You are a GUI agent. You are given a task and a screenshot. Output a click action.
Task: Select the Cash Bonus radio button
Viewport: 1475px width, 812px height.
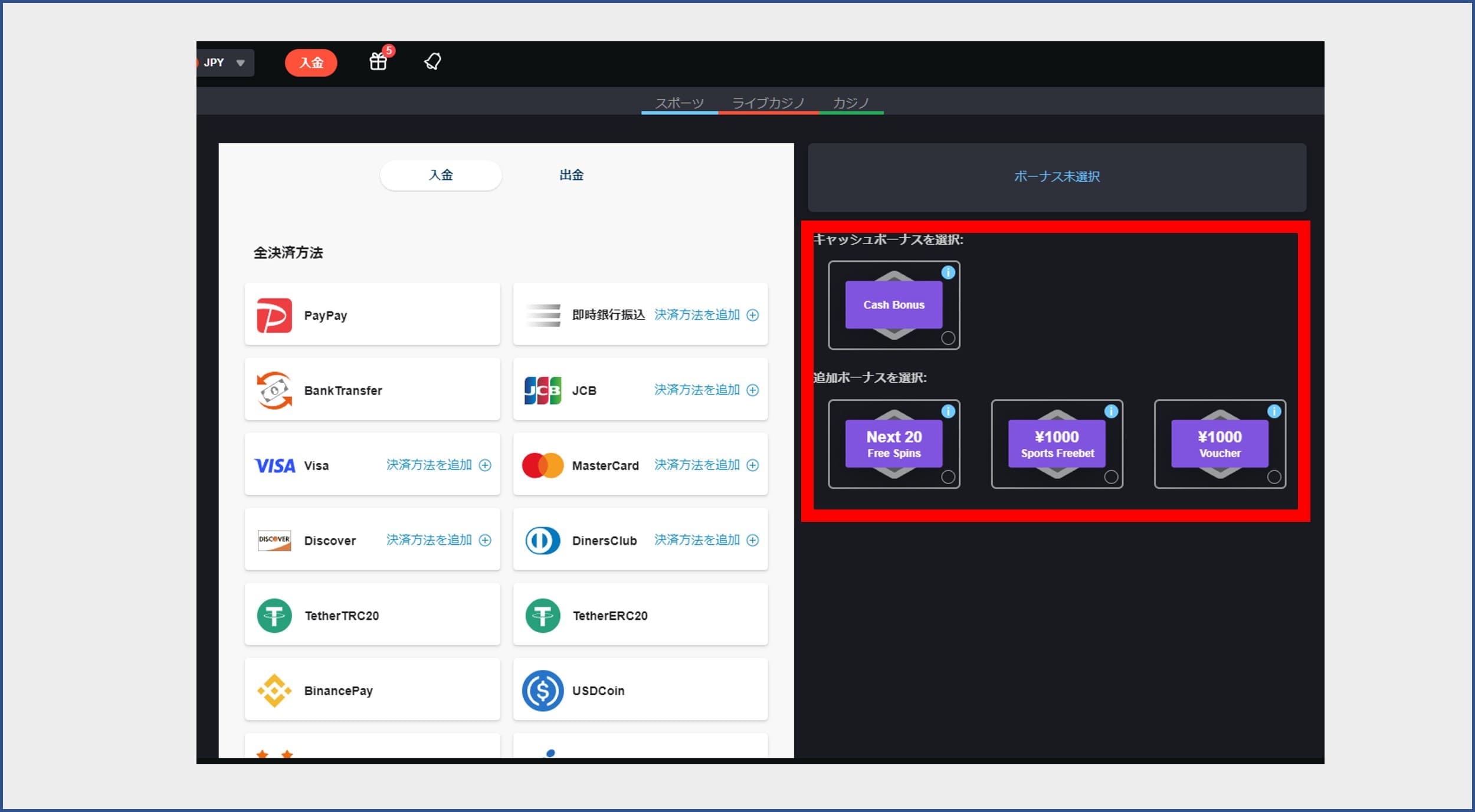coord(948,338)
